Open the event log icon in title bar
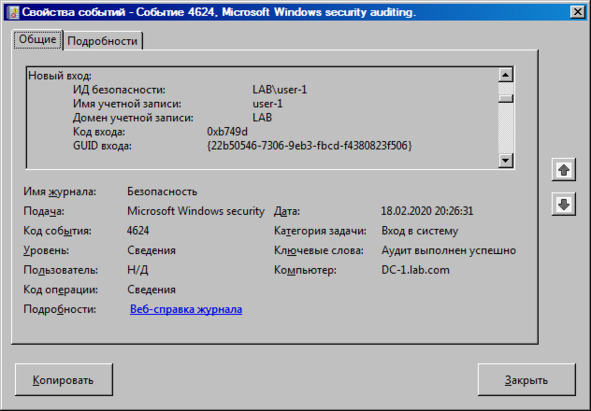The image size is (591, 411). [x=13, y=12]
